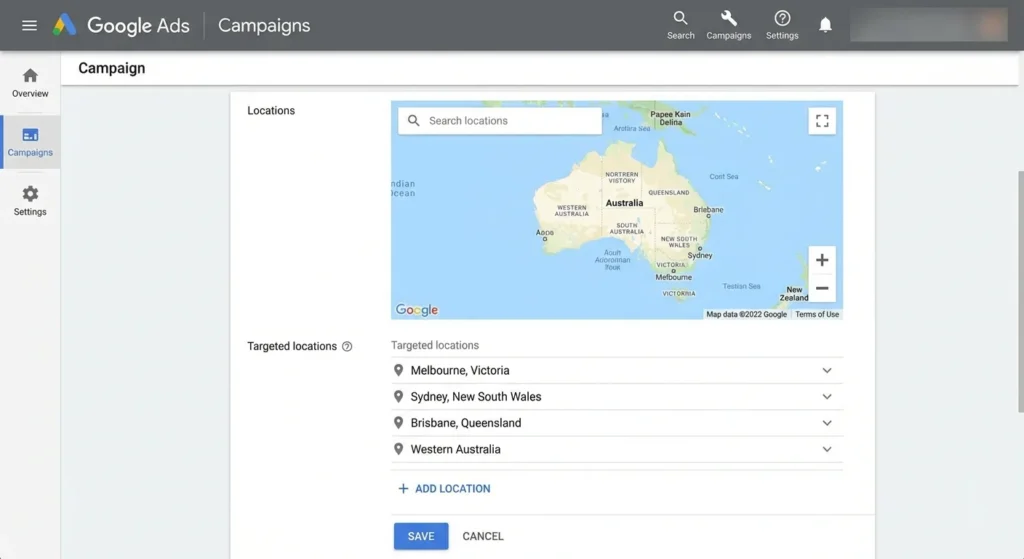Select Western Australia location text
Viewport: 1024px width, 559px height.
coord(455,449)
